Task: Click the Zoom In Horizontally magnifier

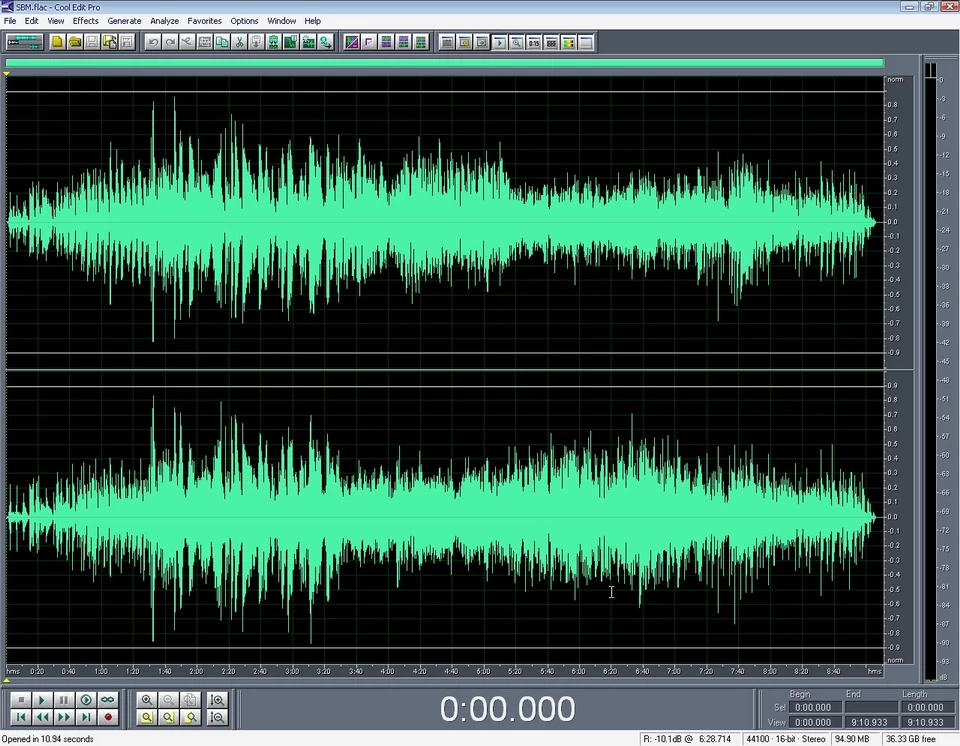Action: click(147, 700)
